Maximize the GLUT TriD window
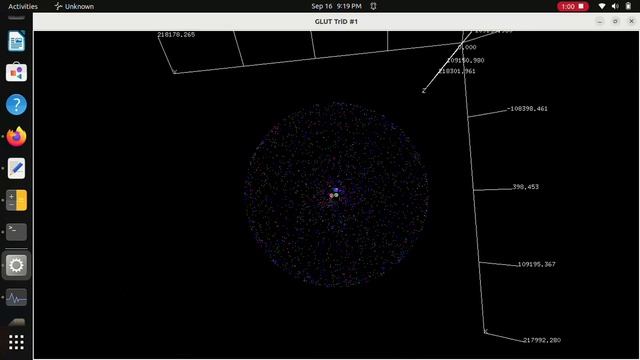Screen dimensions: 640x360 [x=615, y=21]
